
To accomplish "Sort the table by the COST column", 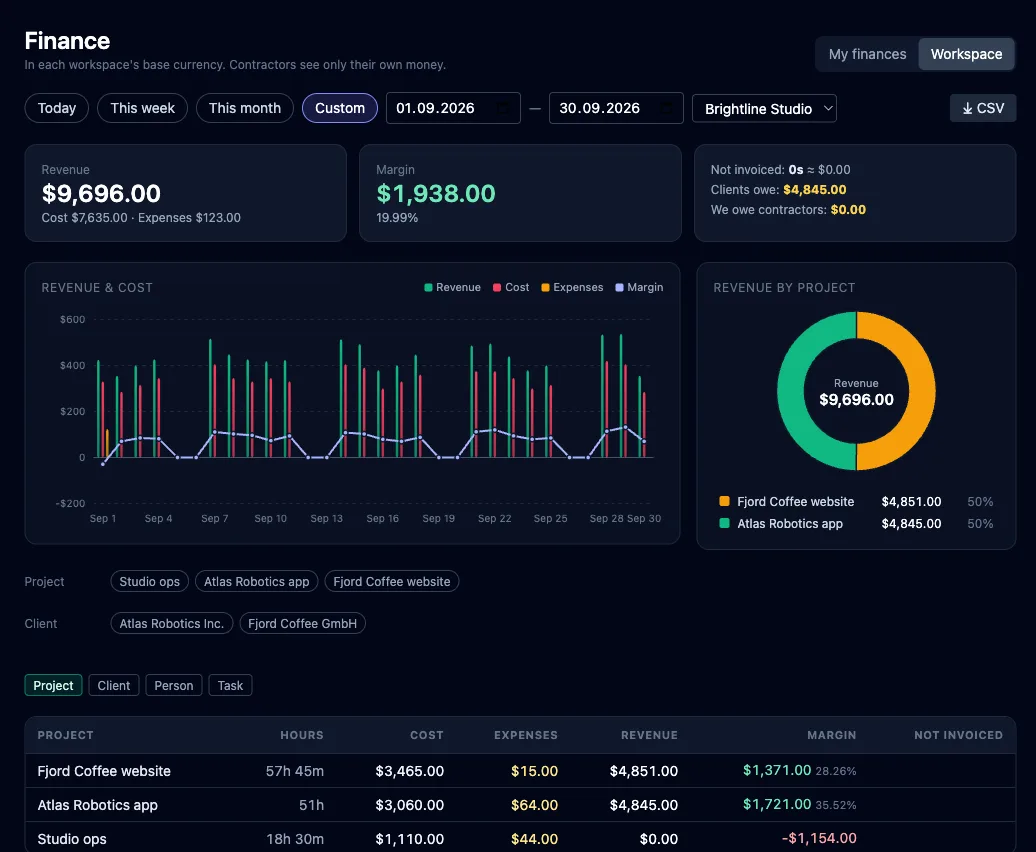I will pos(427,735).
